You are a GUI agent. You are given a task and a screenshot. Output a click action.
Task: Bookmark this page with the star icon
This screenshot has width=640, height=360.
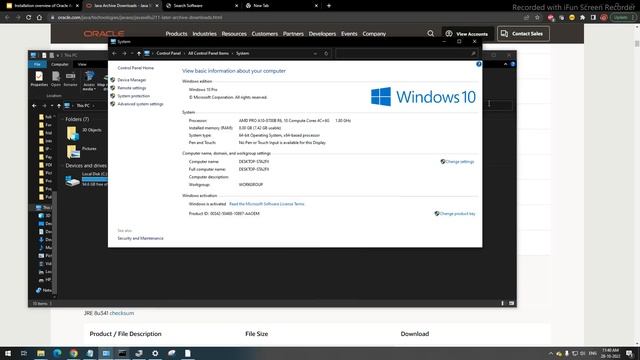(x=537, y=18)
